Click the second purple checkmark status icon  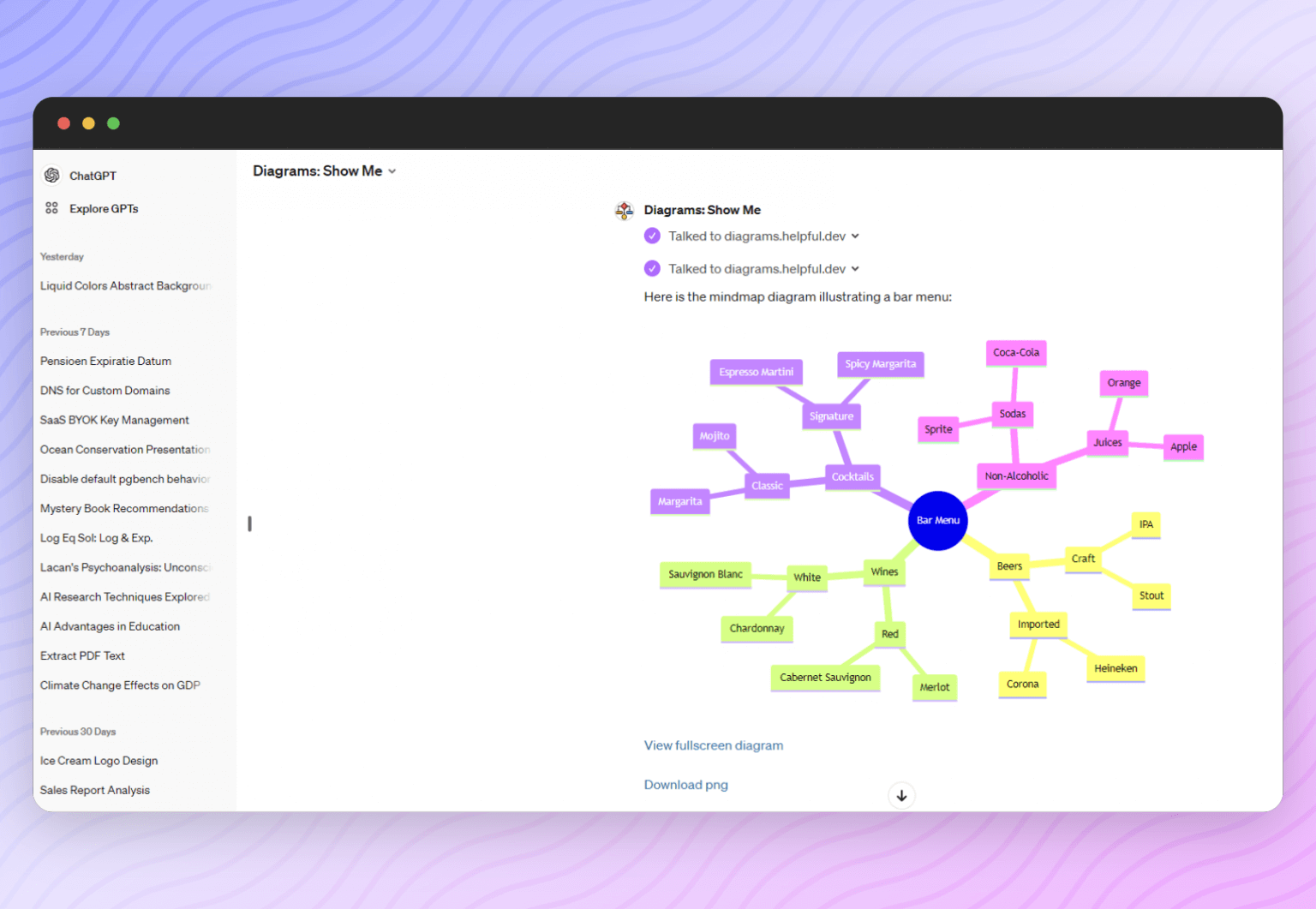point(653,269)
